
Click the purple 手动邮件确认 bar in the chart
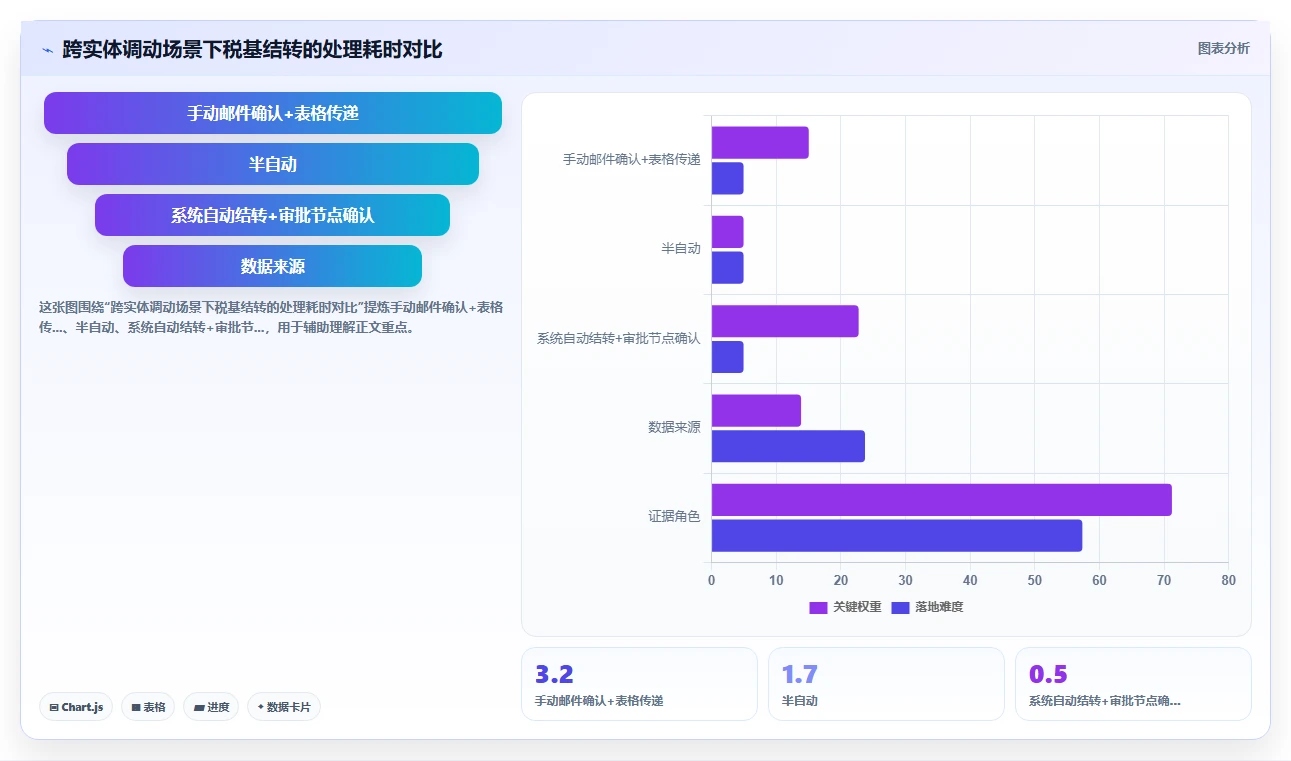pyautogui.click(x=760, y=143)
